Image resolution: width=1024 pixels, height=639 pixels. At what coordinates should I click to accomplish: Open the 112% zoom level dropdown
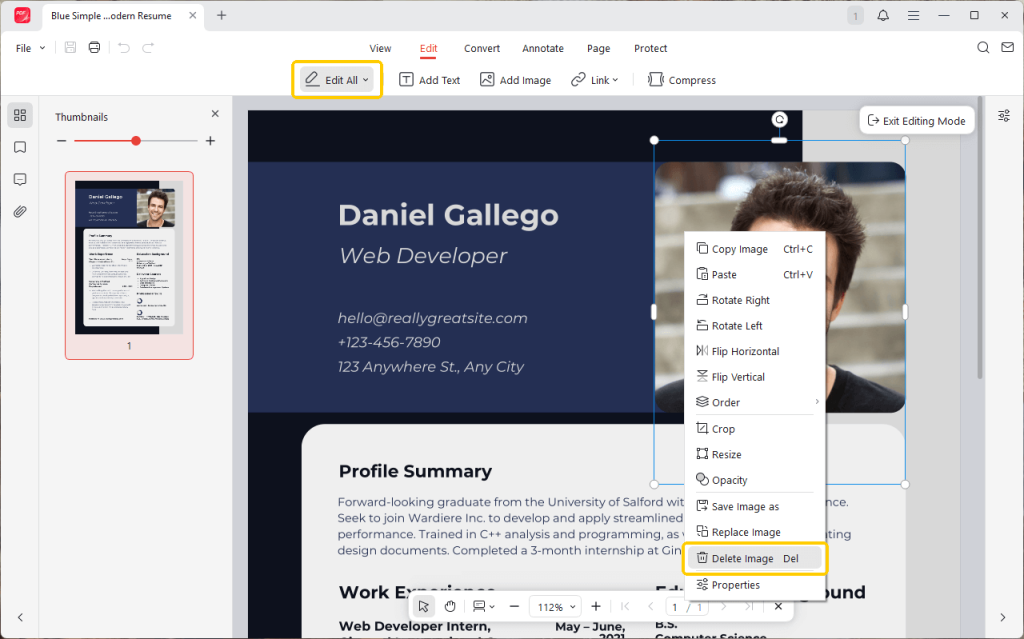[555, 606]
